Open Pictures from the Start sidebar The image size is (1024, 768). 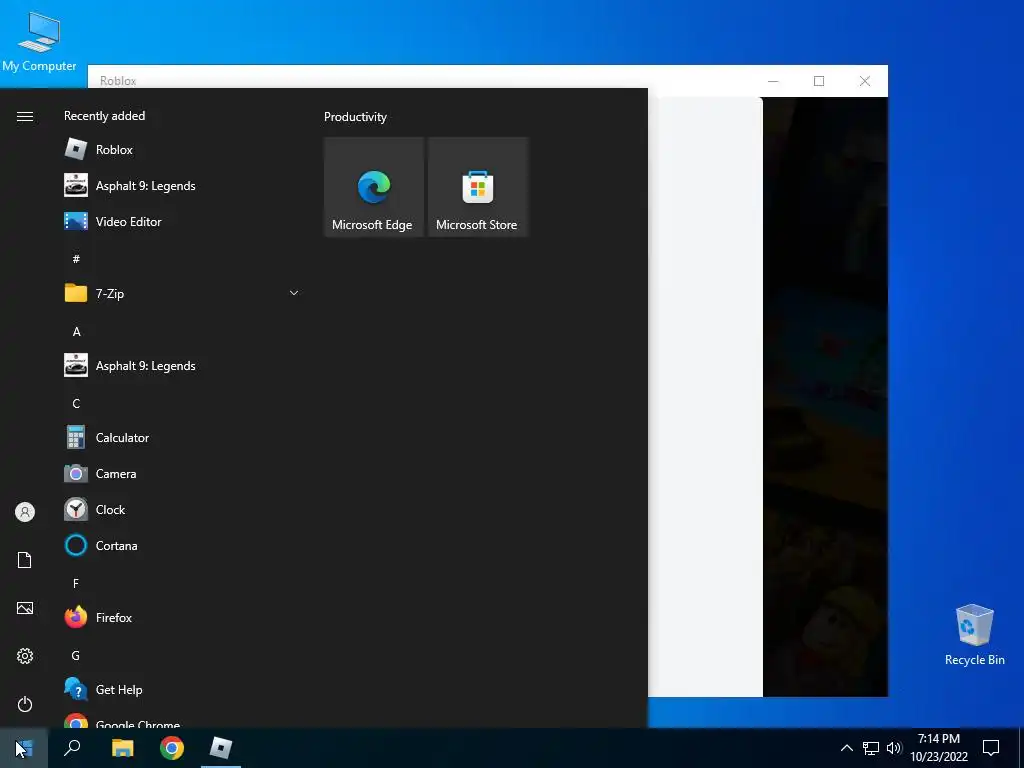click(25, 608)
